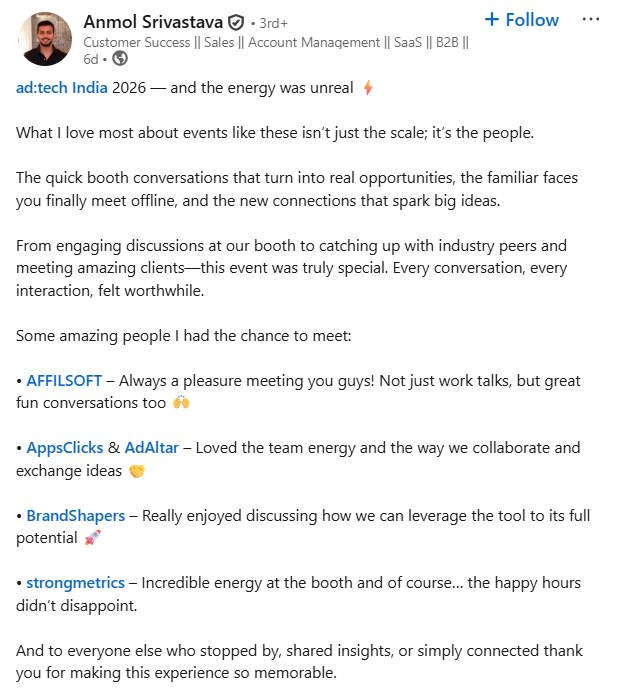Click the 'Some amazing people' line of text
The height and width of the screenshot is (692, 618).
183,336
